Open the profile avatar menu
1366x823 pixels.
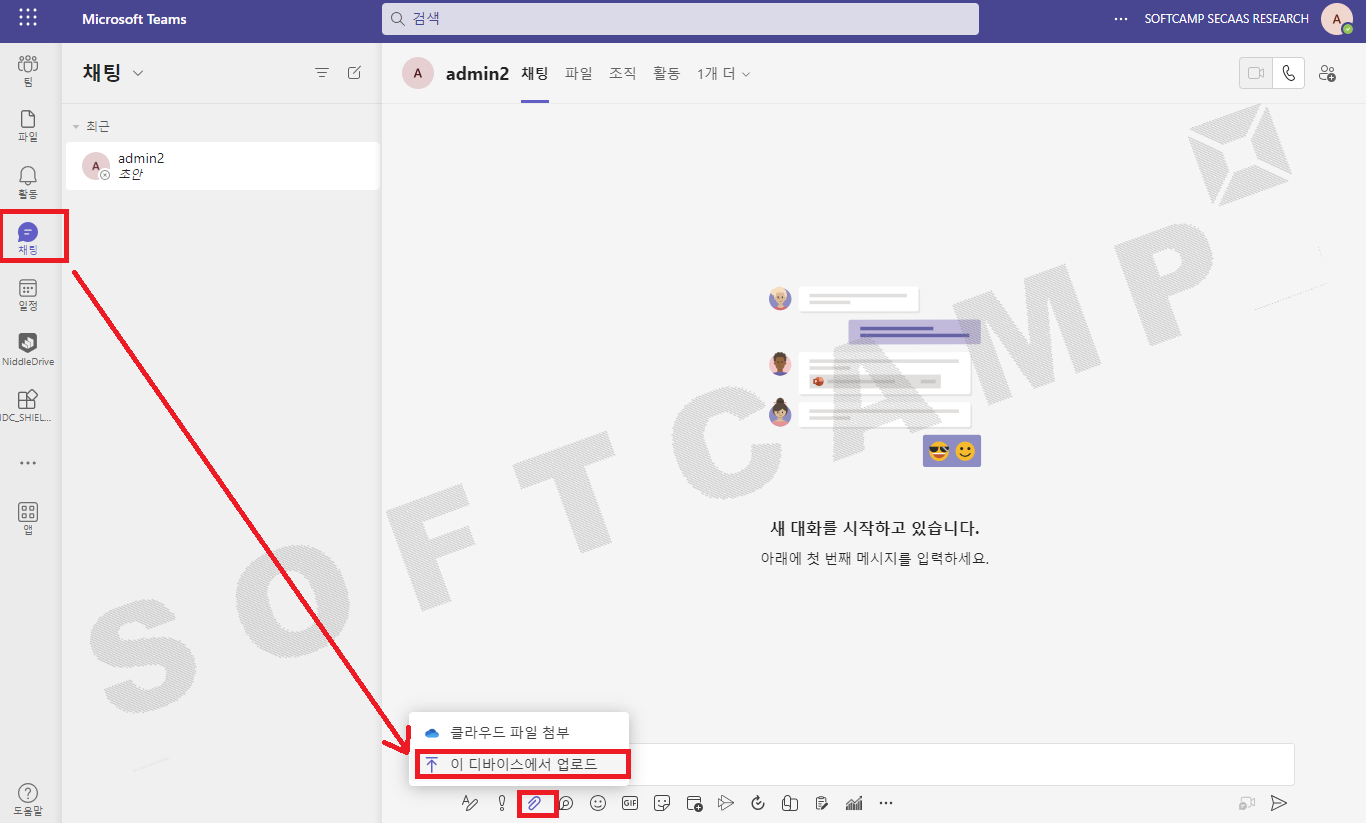[1337, 19]
